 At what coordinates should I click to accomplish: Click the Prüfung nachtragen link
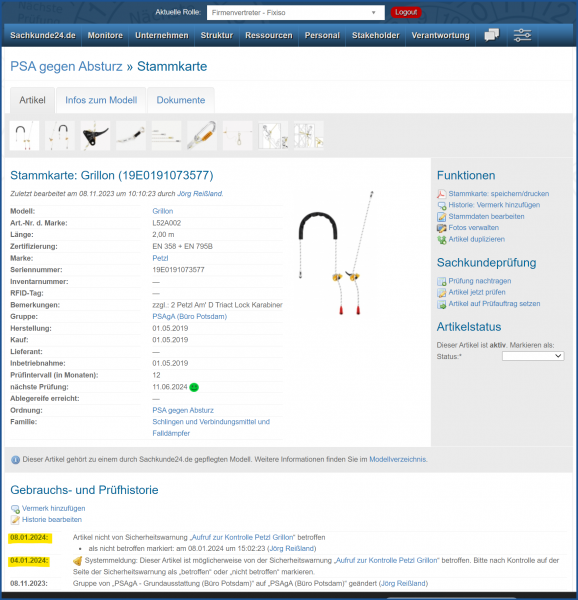(x=480, y=281)
